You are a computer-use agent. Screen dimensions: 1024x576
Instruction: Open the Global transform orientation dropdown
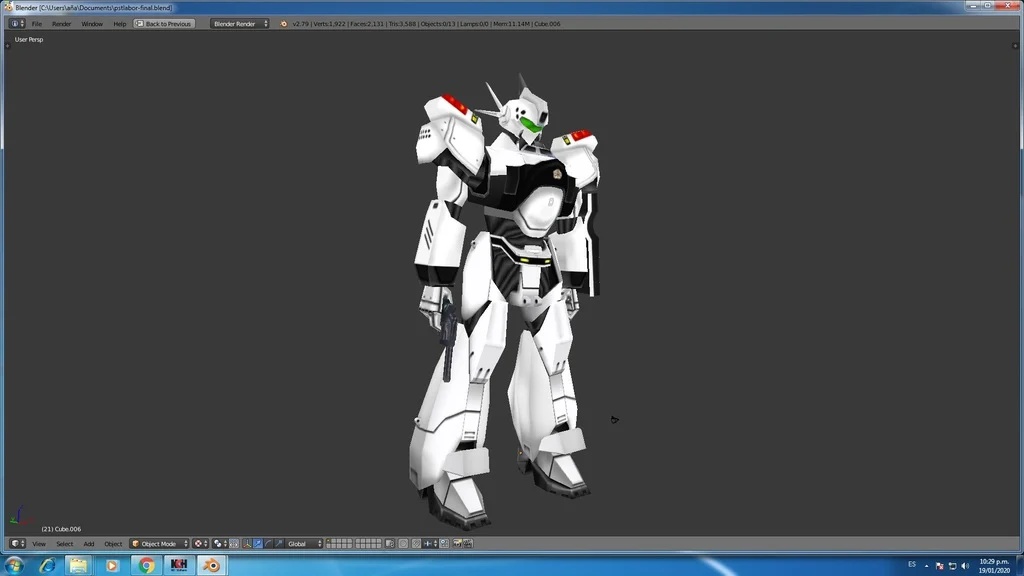pos(303,543)
